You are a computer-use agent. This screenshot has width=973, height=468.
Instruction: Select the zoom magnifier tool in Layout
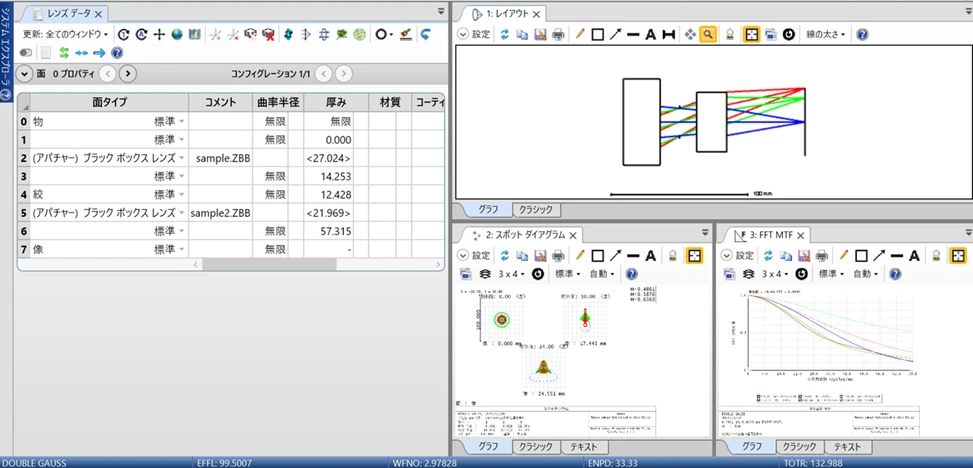click(x=707, y=34)
